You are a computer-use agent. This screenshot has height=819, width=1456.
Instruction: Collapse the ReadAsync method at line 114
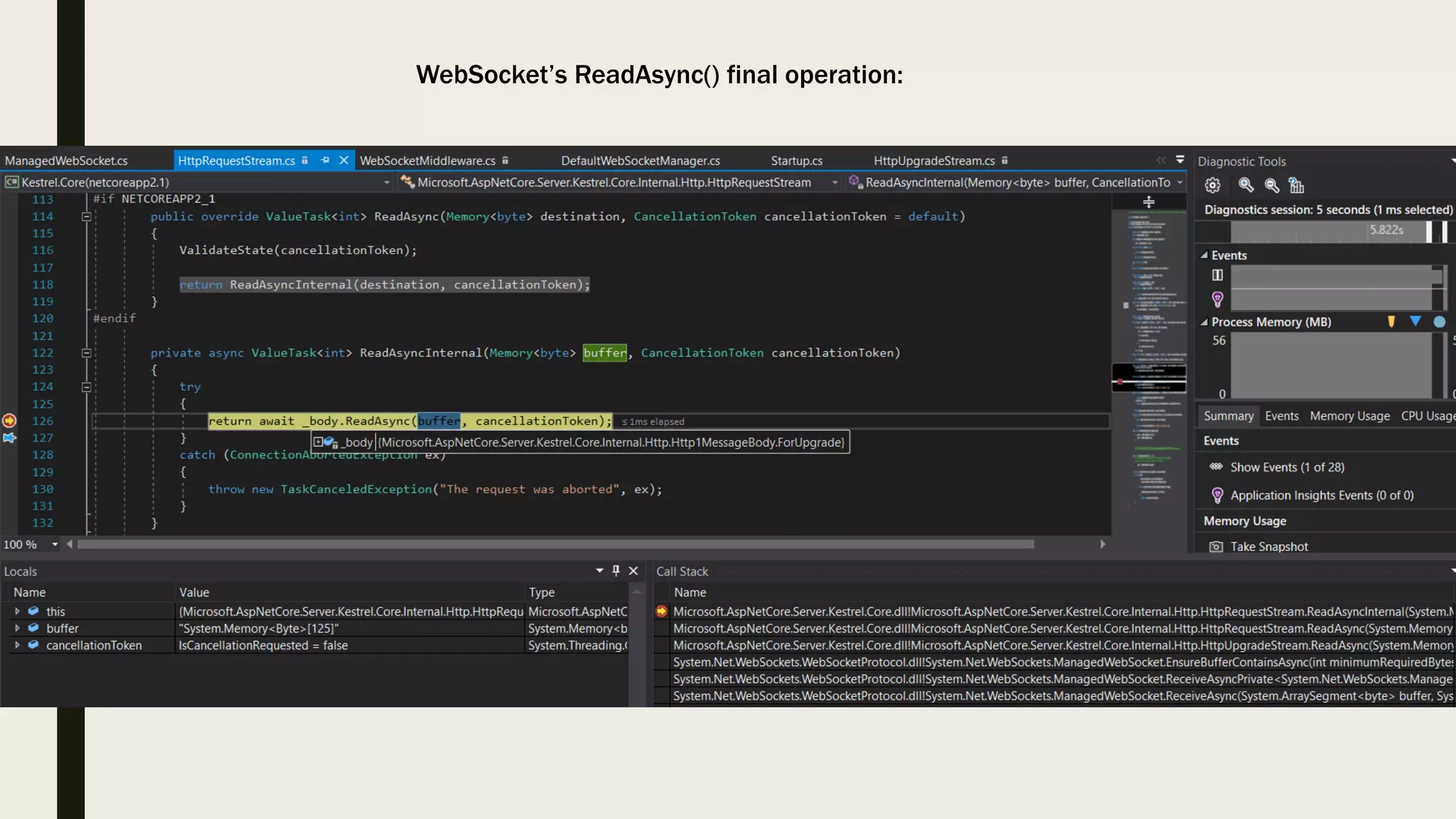86,216
